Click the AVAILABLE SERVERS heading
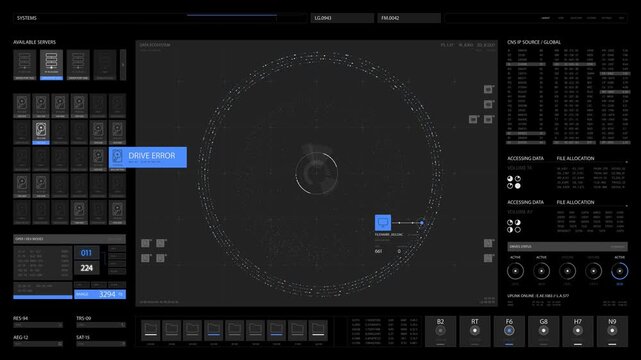641x360 pixels. (x=34, y=42)
